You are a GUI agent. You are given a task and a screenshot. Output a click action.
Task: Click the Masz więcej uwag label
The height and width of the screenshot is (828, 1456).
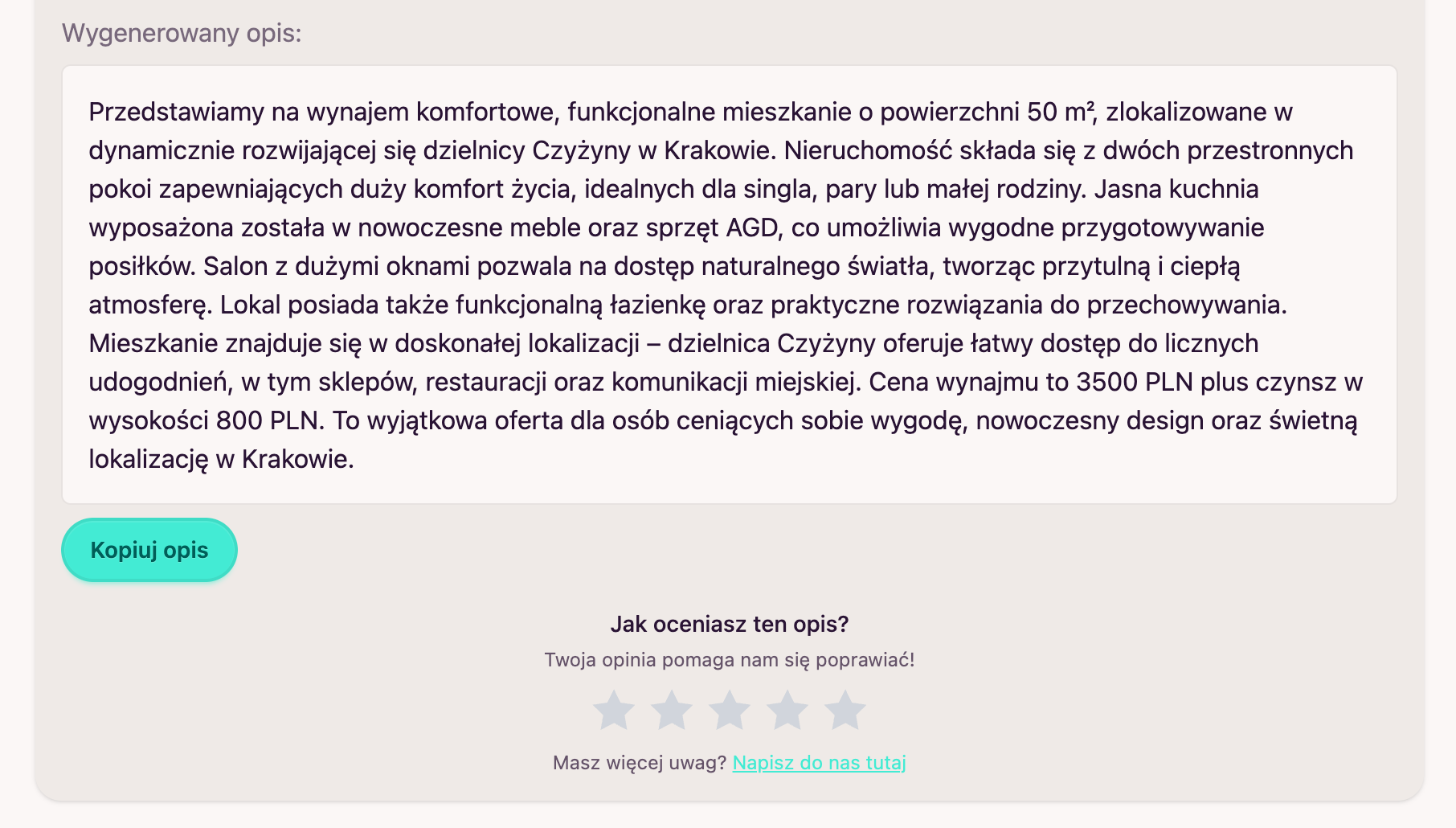pos(639,763)
